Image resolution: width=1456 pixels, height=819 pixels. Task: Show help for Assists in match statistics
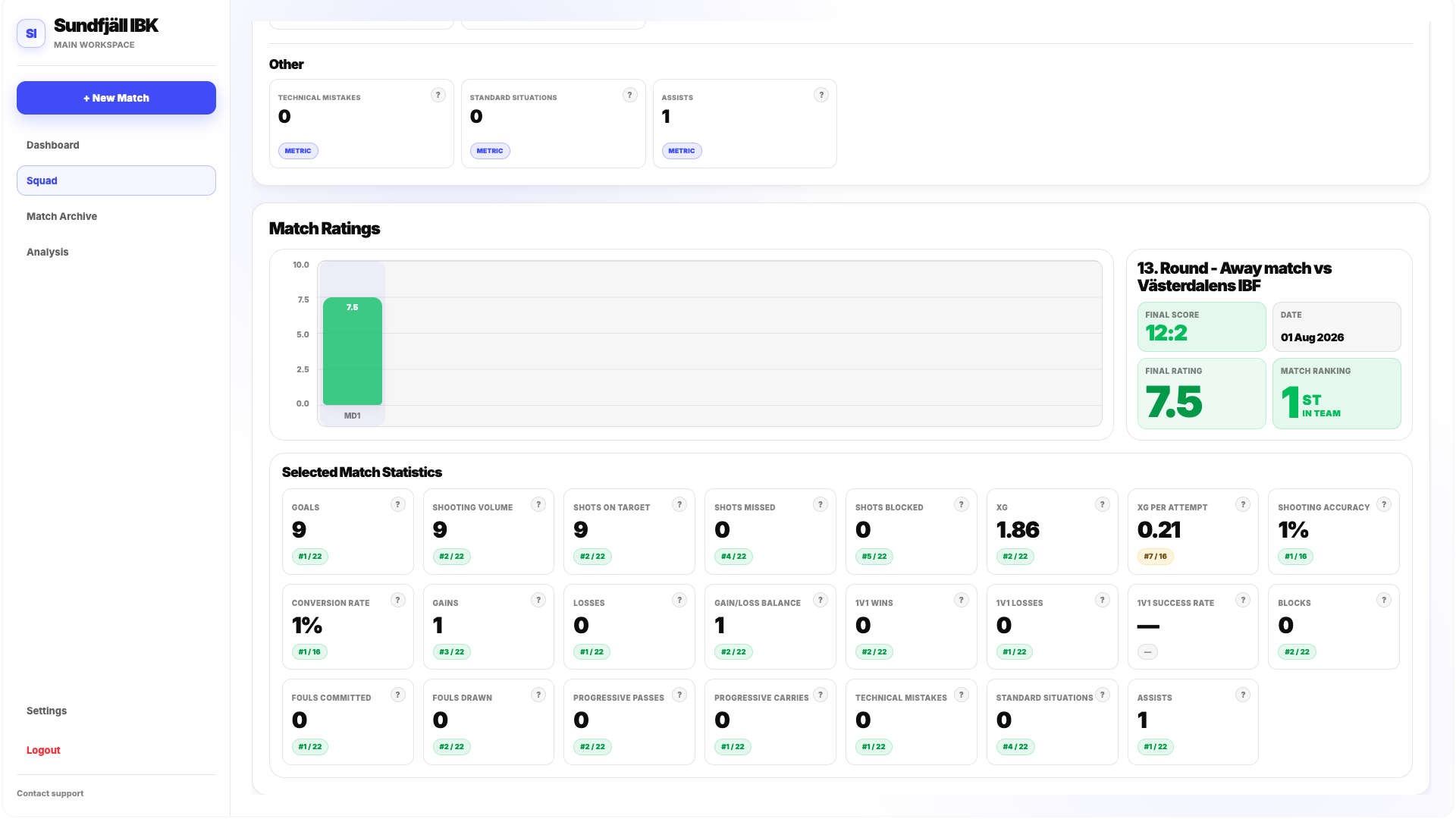[1243, 695]
